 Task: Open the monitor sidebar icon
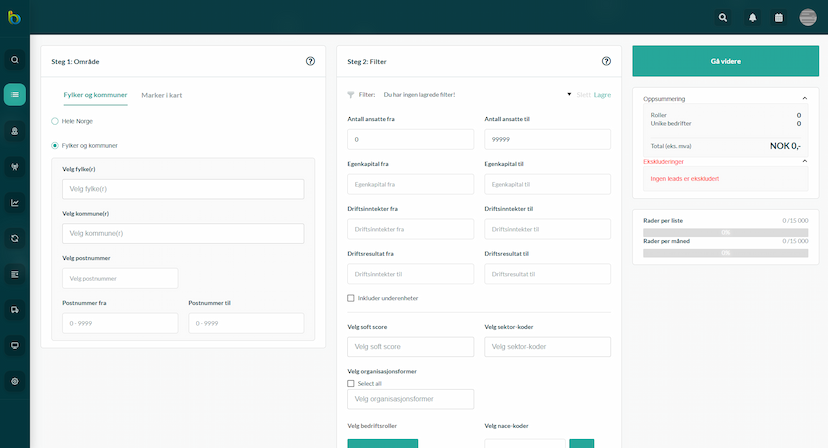click(x=15, y=346)
